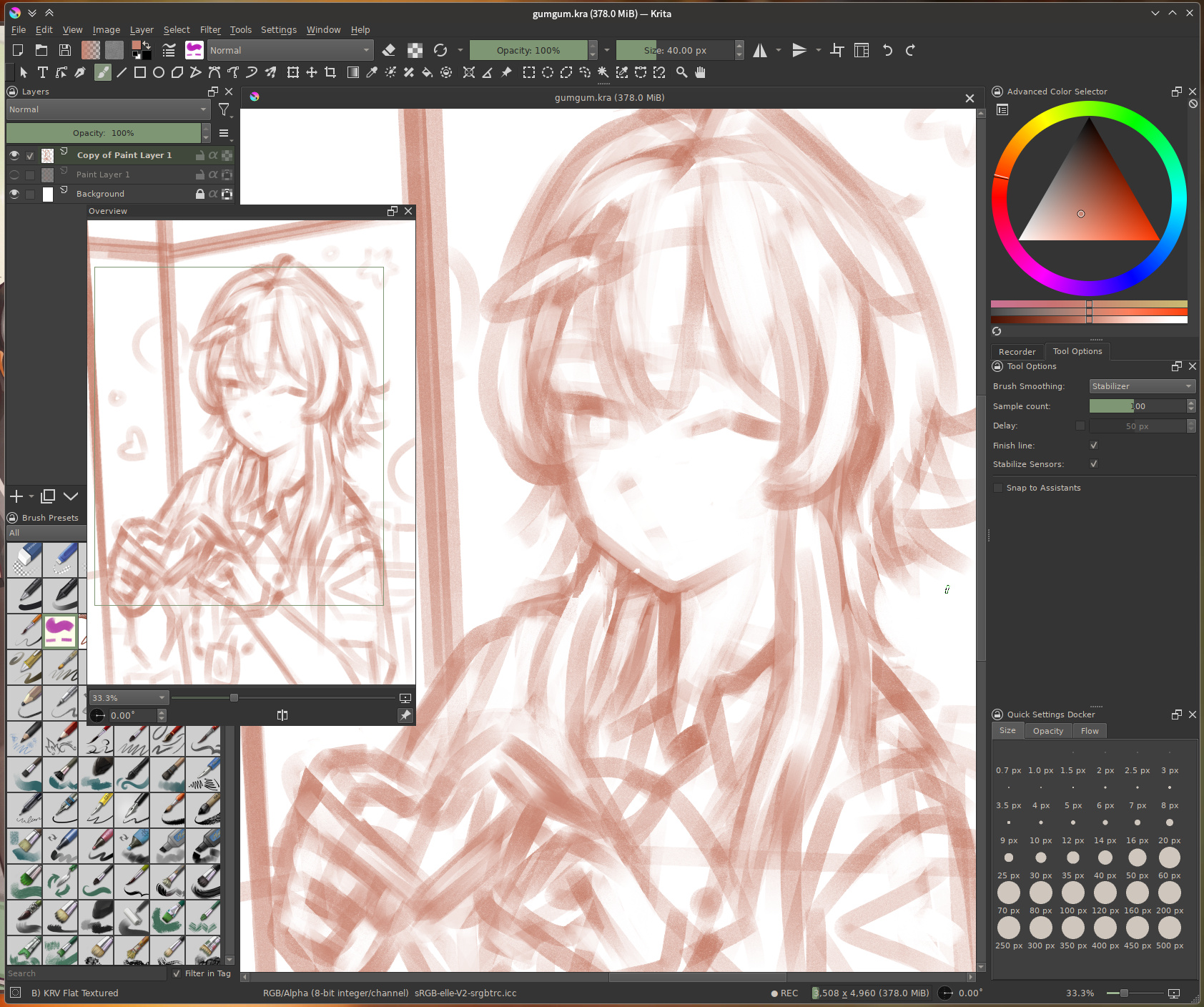The width and height of the screenshot is (1204, 1007).
Task: Expand the Overview zoom 33.3% dropdown
Action: click(129, 697)
